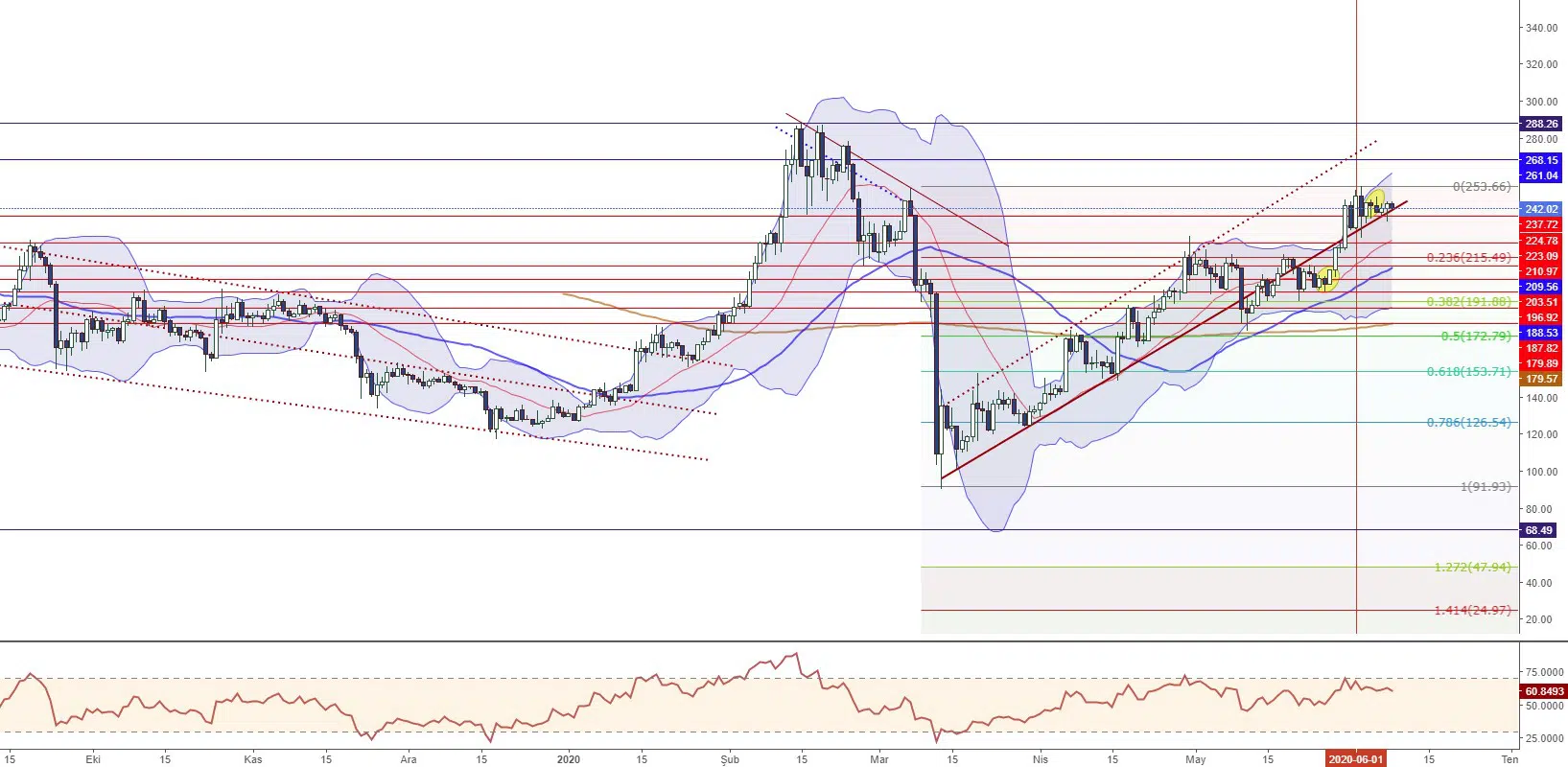Click the 179.57 brown moving average label
1568x767 pixels.
[1541, 380]
